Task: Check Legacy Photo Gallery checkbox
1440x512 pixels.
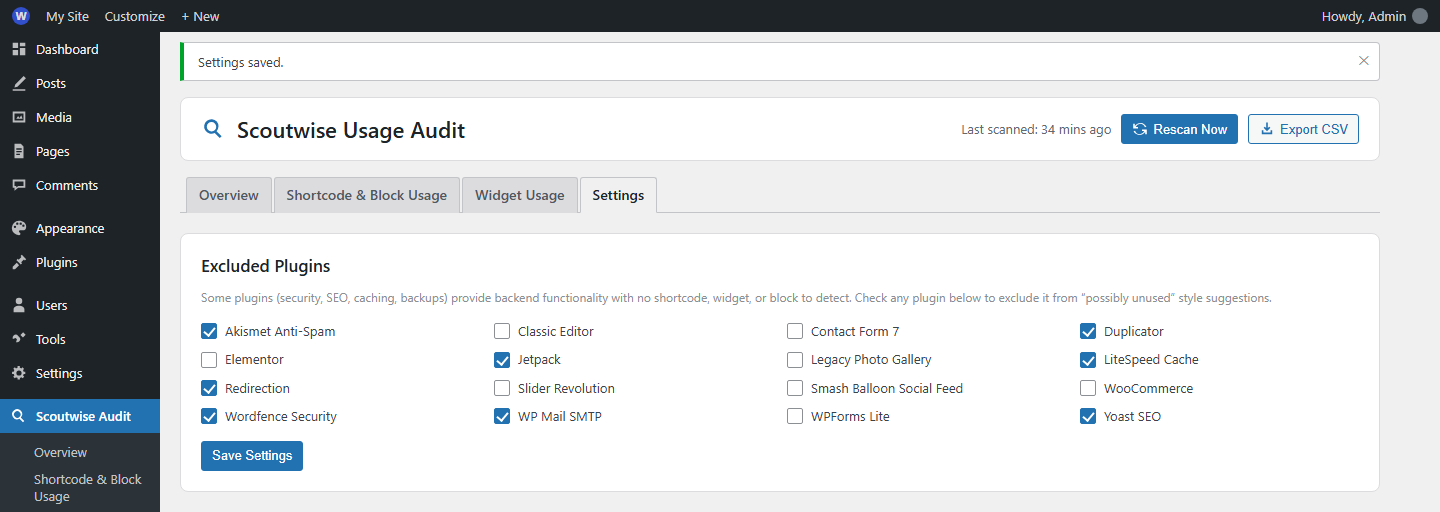Action: coord(795,359)
